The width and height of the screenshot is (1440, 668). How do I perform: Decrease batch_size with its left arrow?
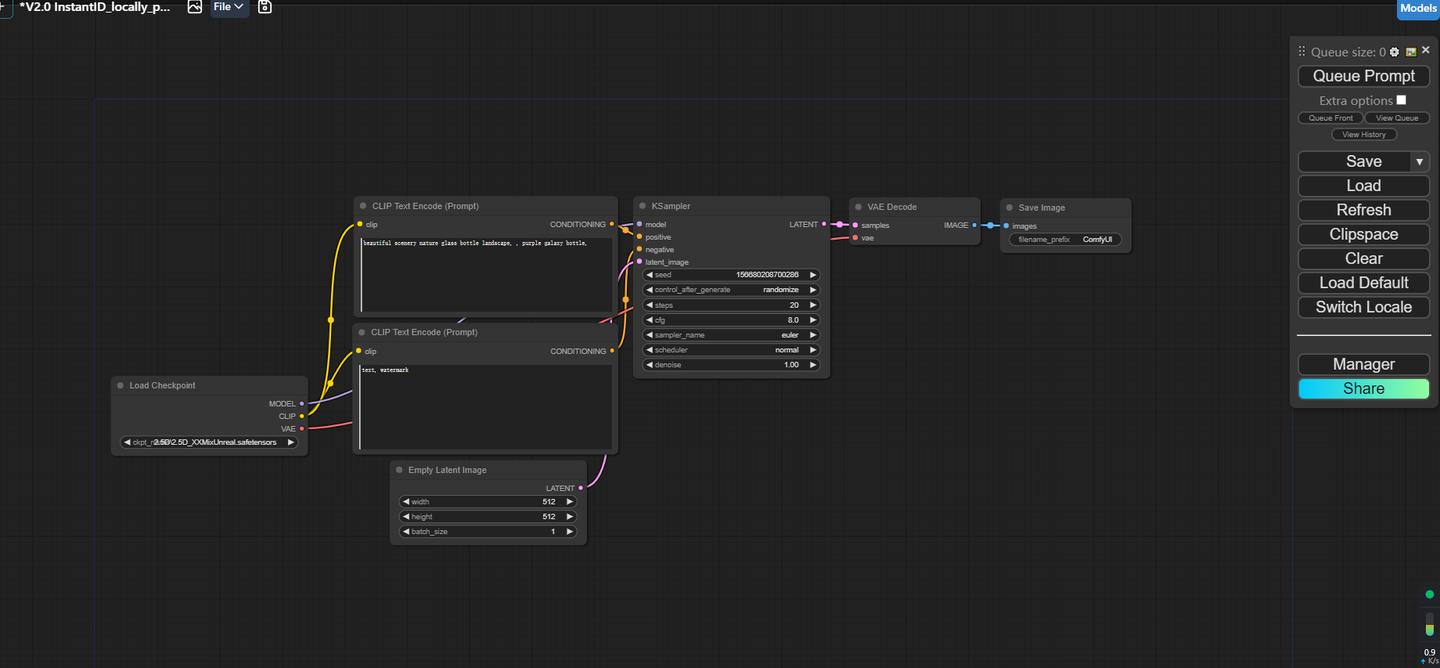(406, 532)
